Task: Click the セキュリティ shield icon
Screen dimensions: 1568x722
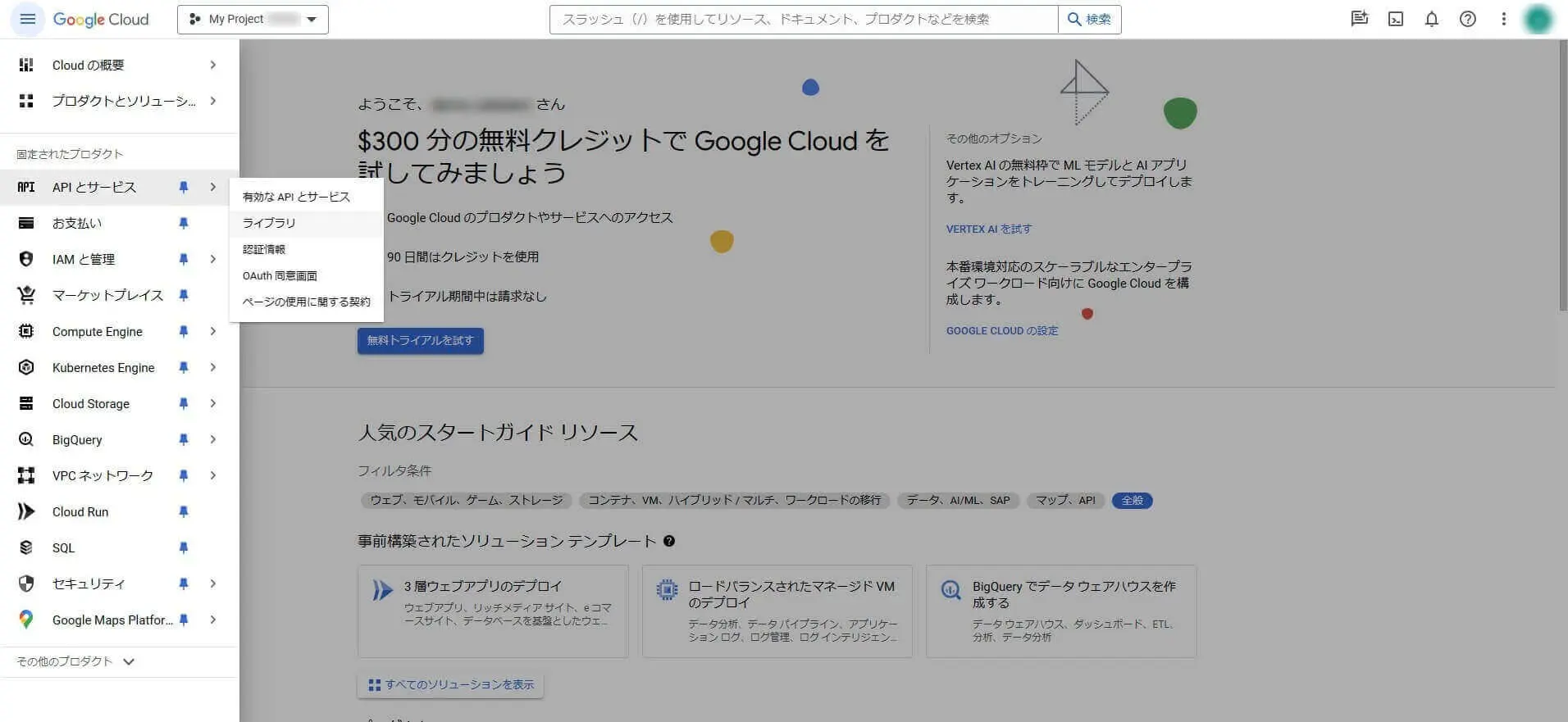Action: 26,584
